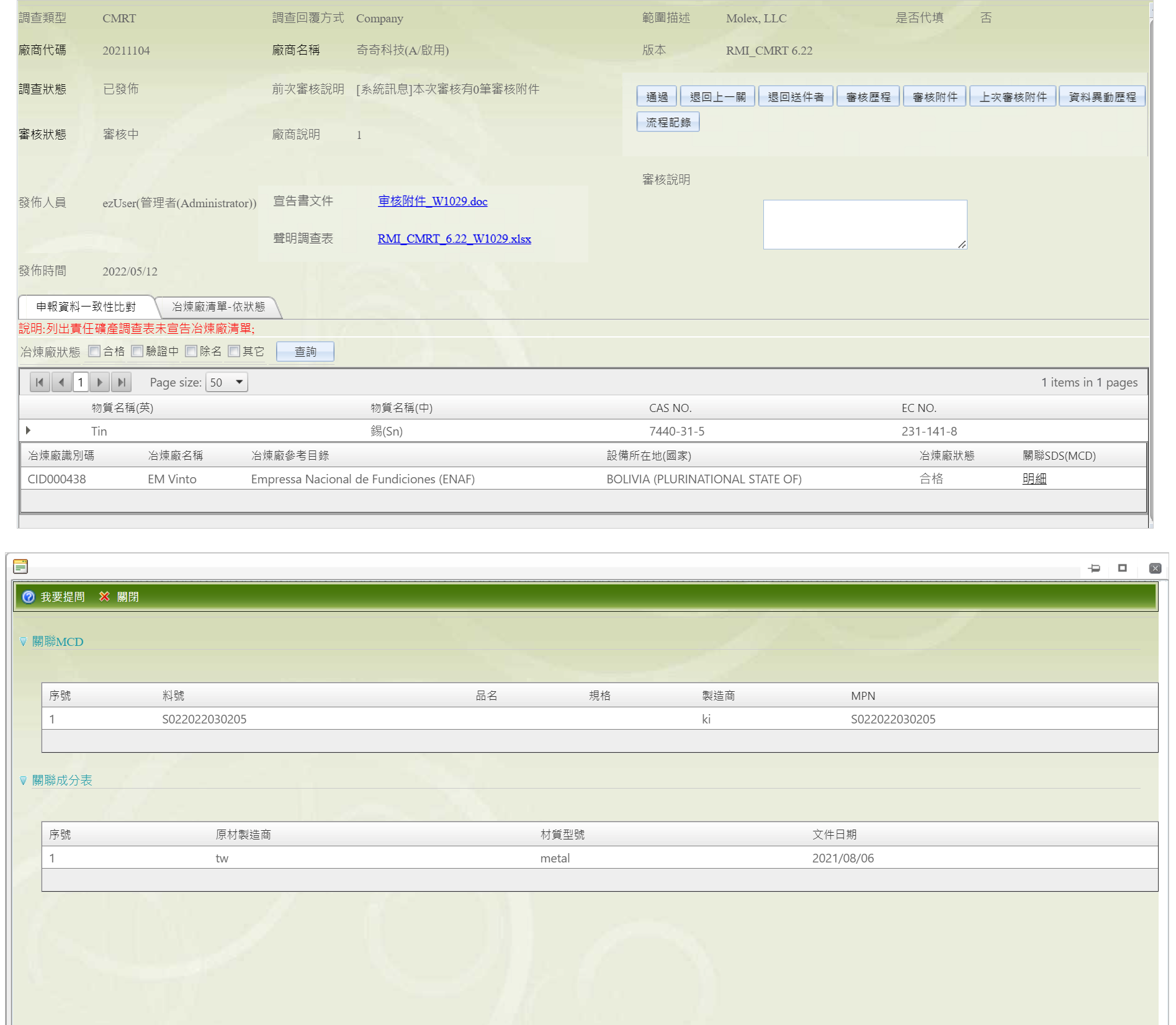
Task: Check the 除名 smelter status box
Action: 191,351
